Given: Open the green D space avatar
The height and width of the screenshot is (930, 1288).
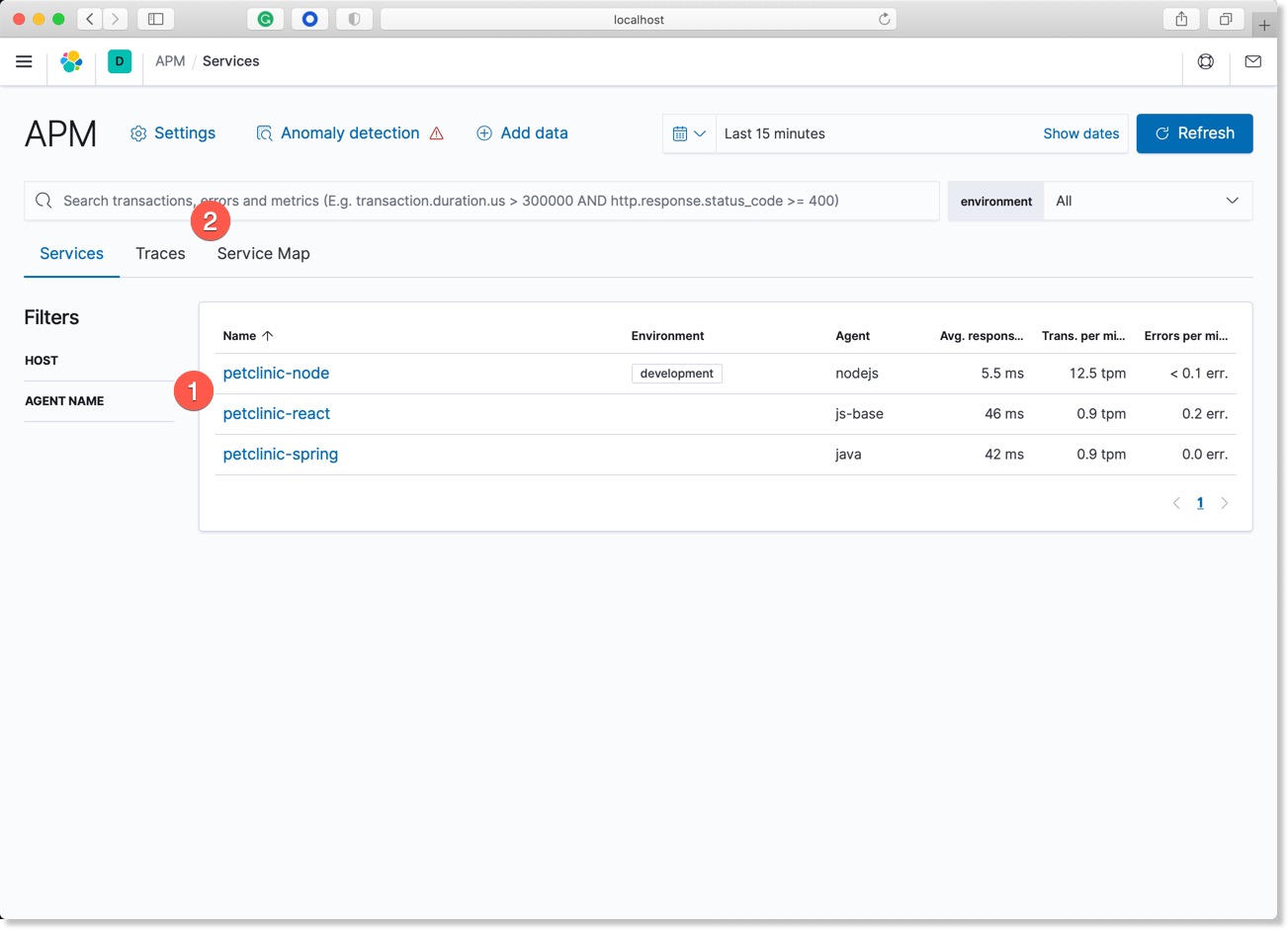Looking at the screenshot, I should click(120, 61).
